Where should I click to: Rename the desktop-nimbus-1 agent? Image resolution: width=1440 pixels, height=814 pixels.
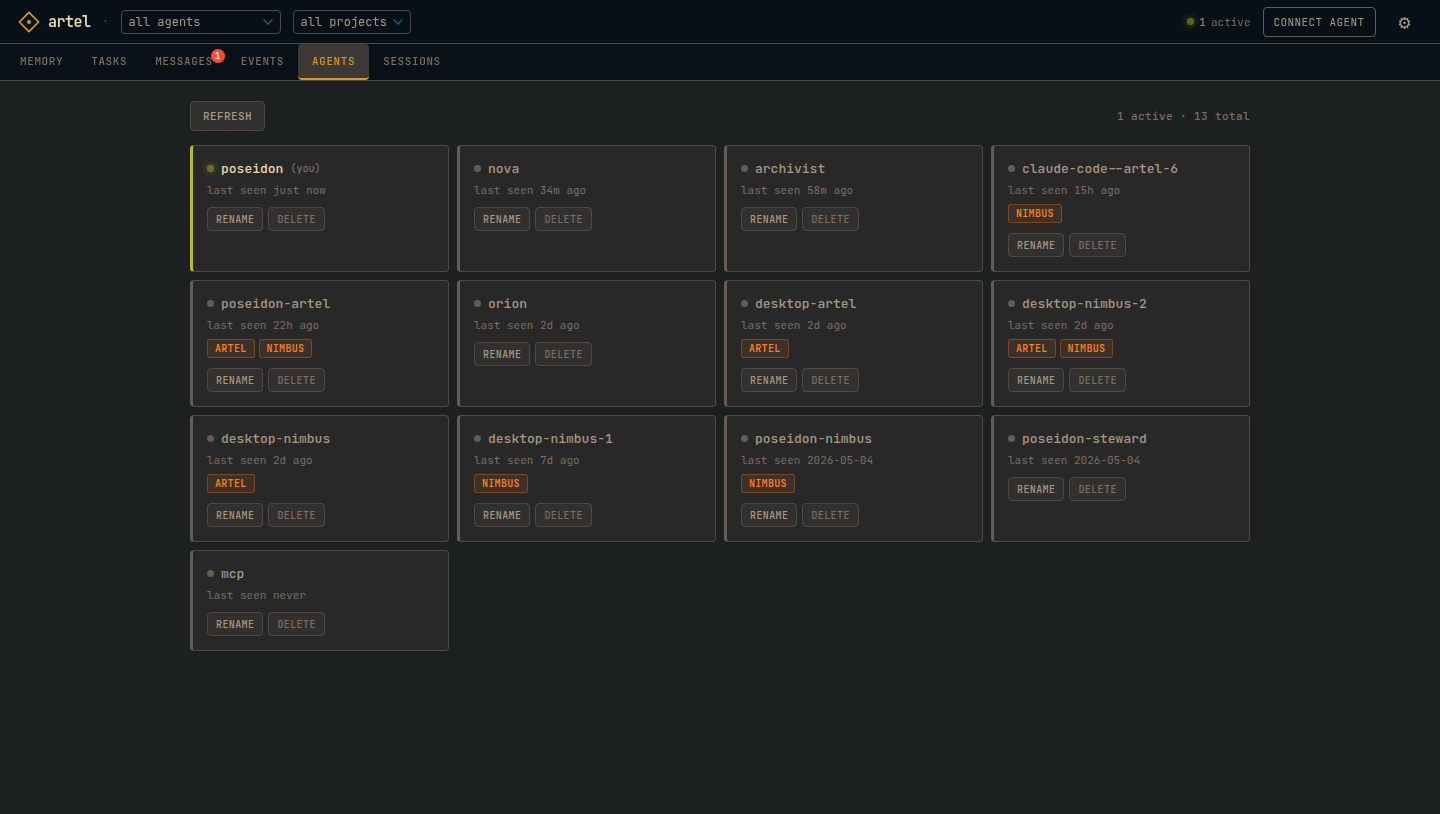point(502,515)
